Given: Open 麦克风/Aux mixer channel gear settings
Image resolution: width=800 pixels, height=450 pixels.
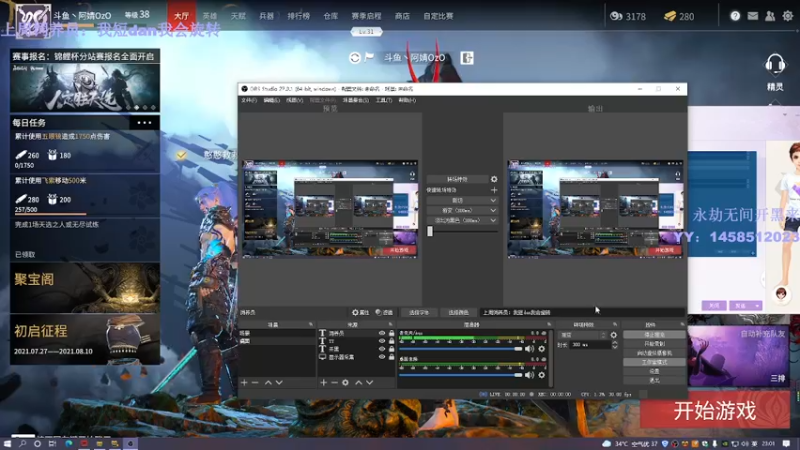Looking at the screenshot, I should coord(541,349).
